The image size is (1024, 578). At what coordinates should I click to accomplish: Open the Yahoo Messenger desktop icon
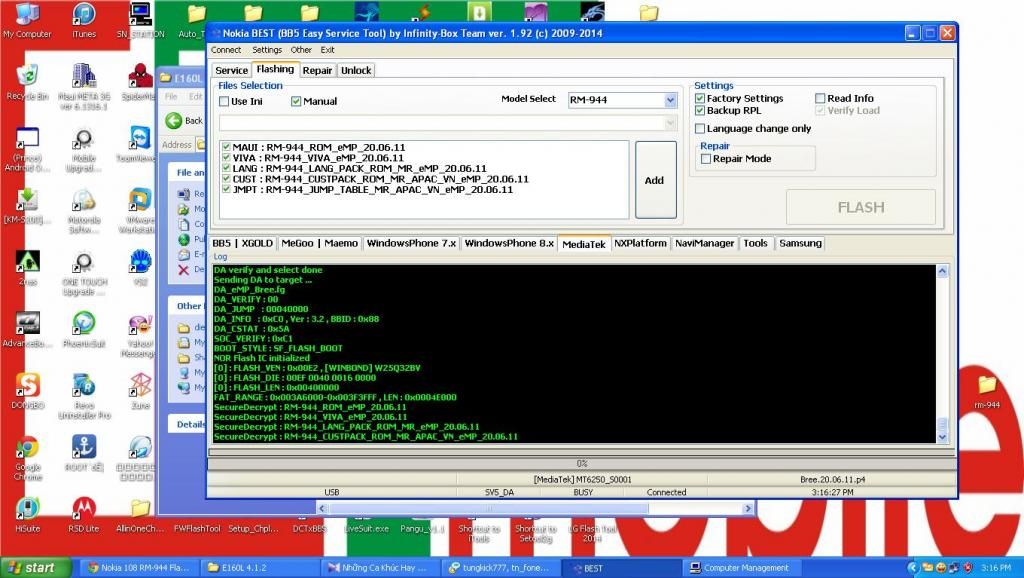139,336
